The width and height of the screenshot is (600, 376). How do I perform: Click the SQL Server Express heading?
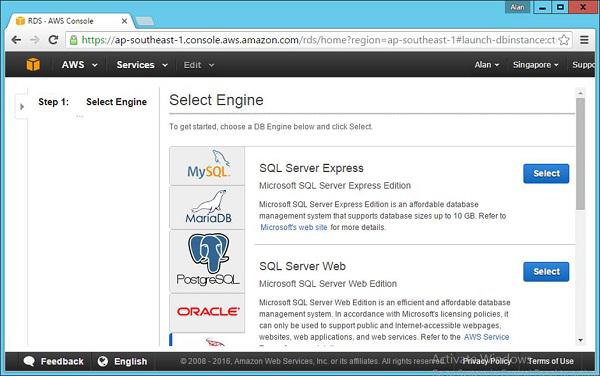[x=311, y=168]
